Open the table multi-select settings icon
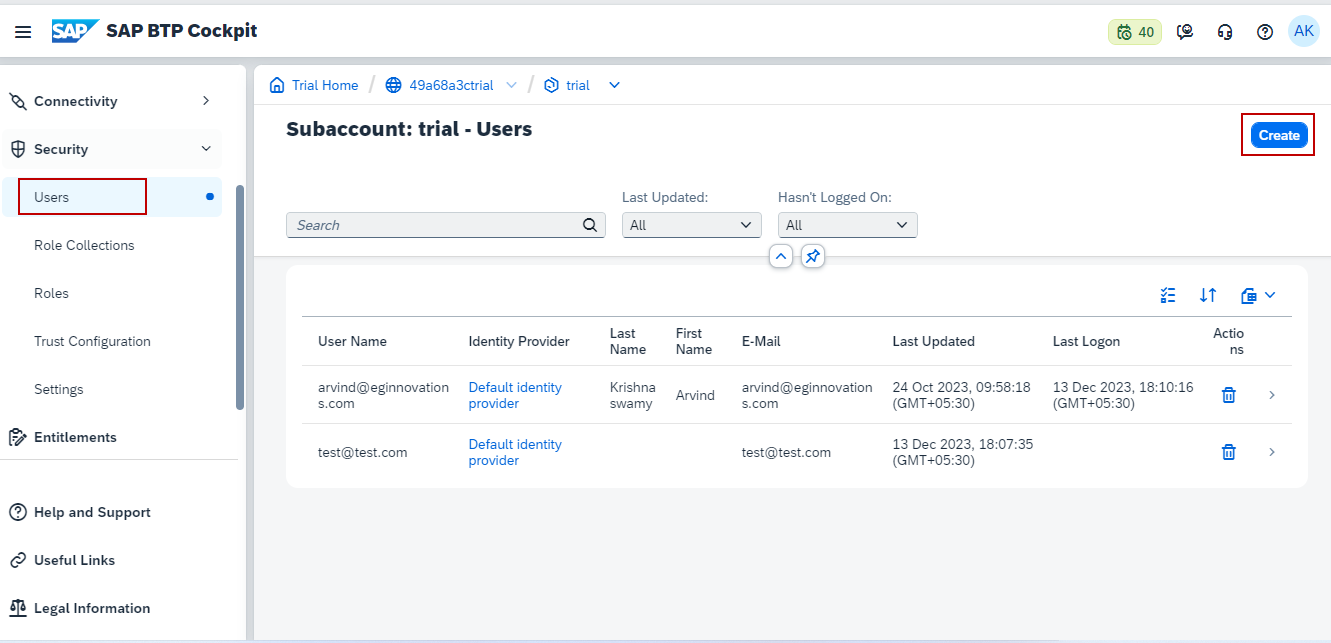The image size is (1331, 643). pyautogui.click(x=1168, y=295)
